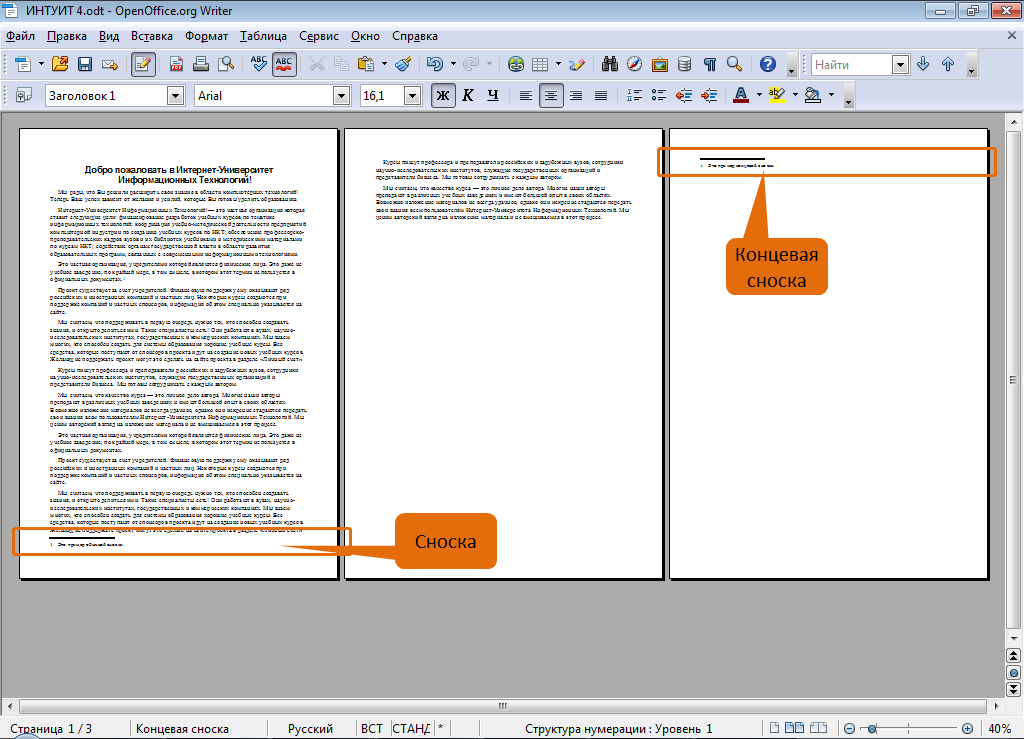Insert a table
The image size is (1024, 739).
coord(540,64)
